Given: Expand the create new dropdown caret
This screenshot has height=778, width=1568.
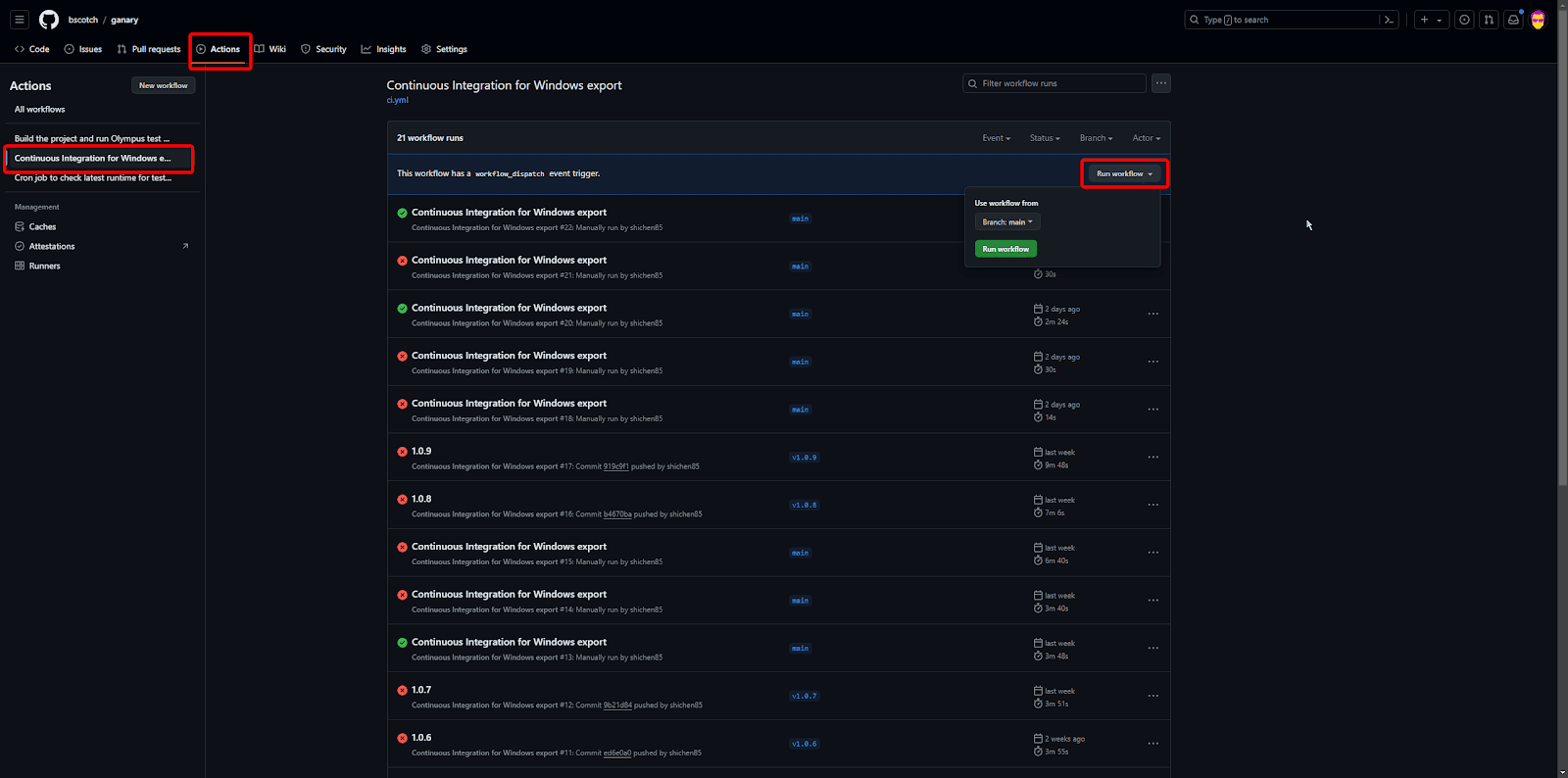Looking at the screenshot, I should click(1440, 20).
